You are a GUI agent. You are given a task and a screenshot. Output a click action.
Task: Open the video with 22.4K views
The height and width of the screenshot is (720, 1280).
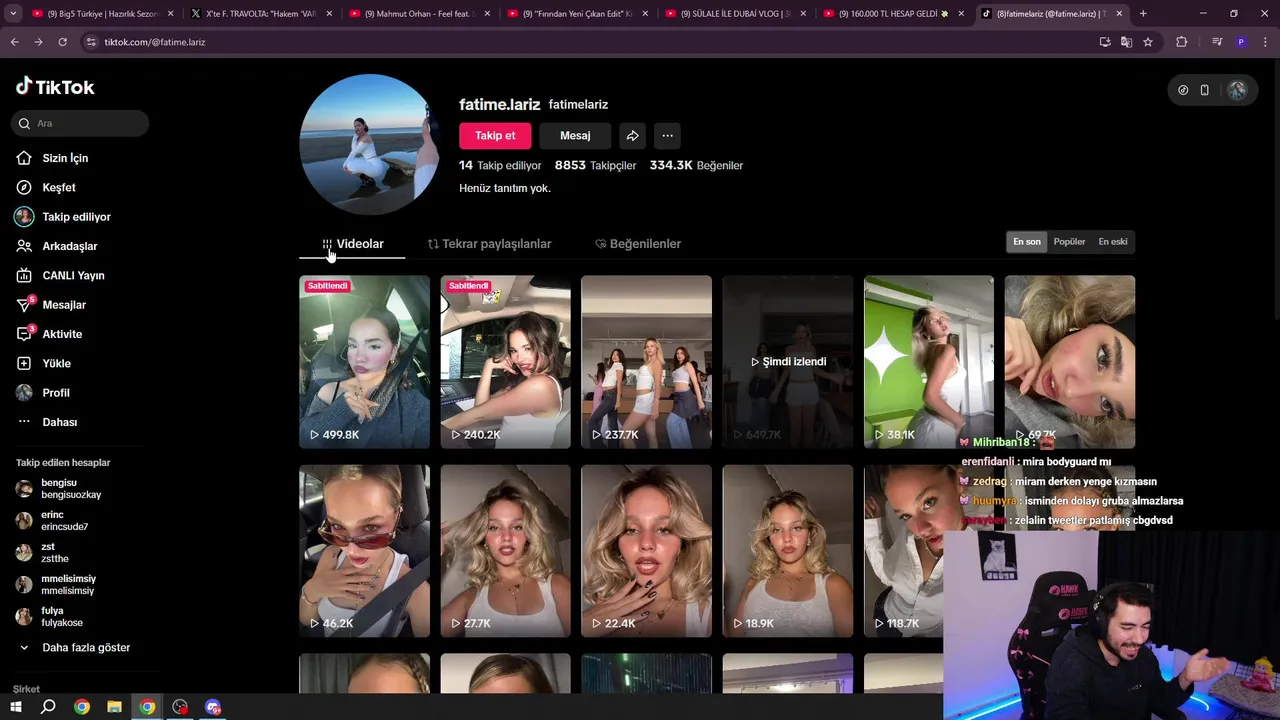[x=646, y=551]
